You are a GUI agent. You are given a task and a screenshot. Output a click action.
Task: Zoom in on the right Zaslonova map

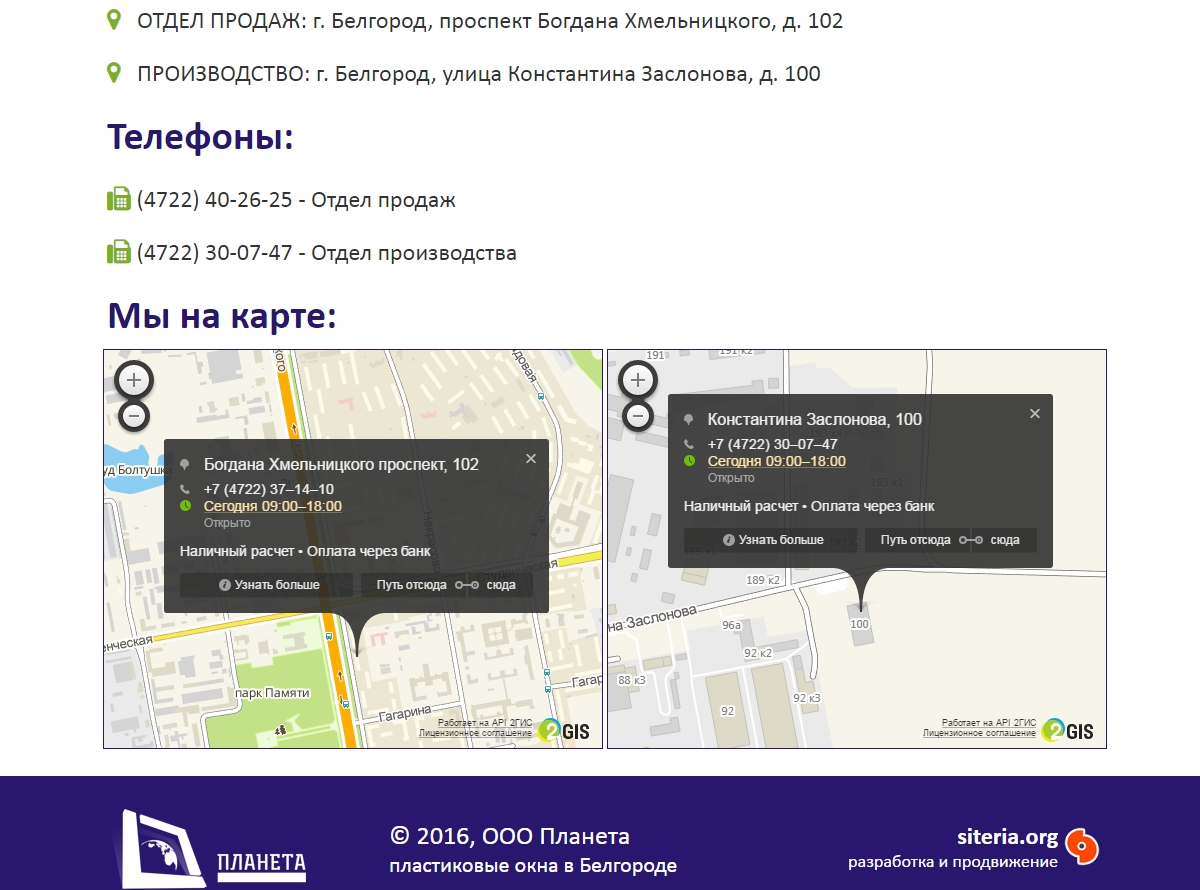(638, 380)
